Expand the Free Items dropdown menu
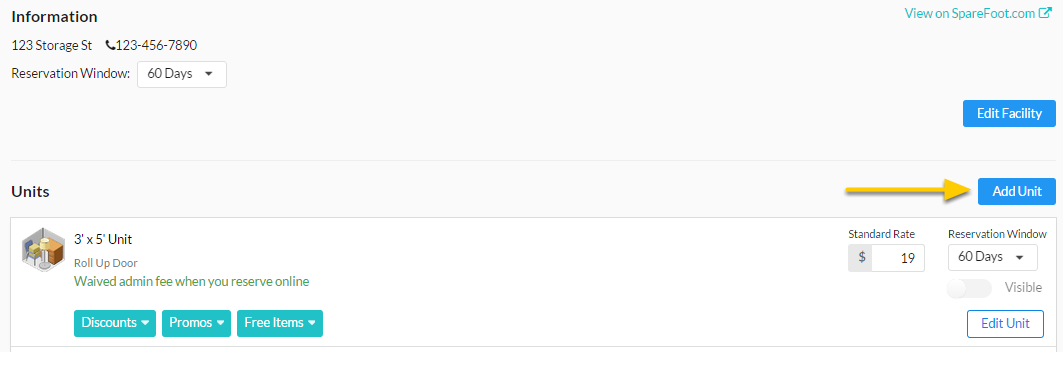 click(280, 323)
